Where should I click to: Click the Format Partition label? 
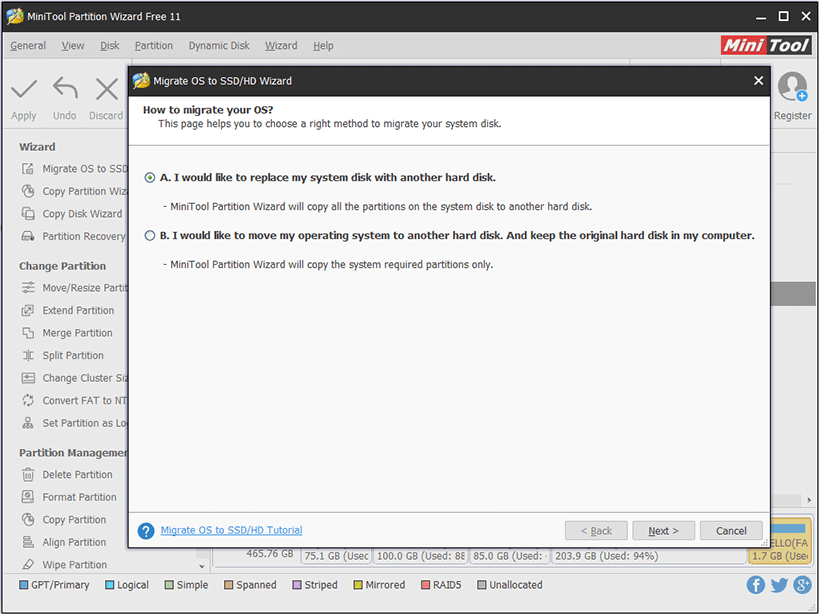(79, 497)
